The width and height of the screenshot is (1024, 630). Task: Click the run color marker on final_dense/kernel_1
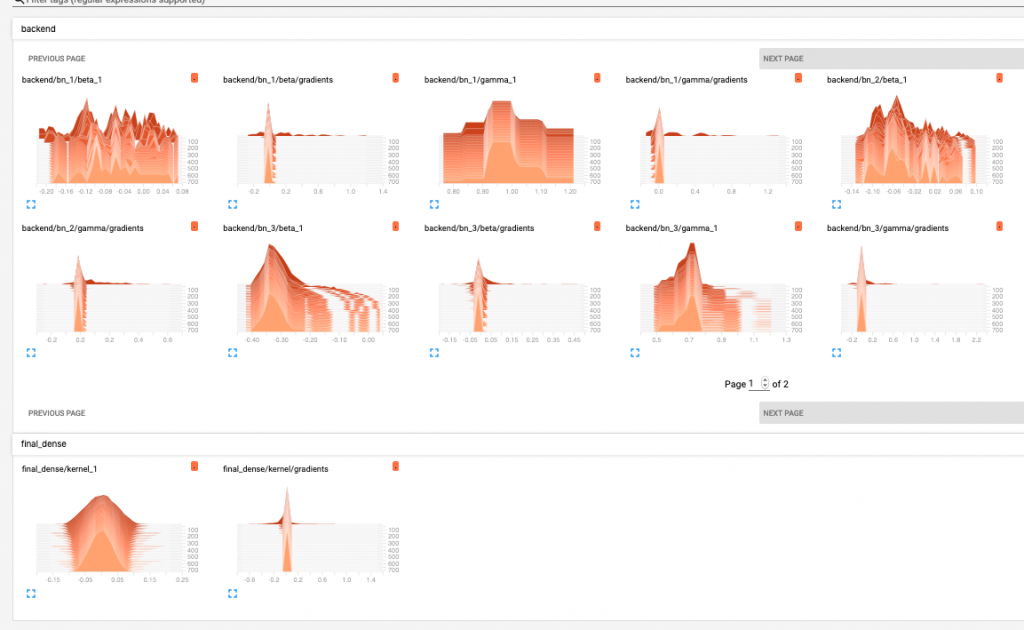pos(194,466)
